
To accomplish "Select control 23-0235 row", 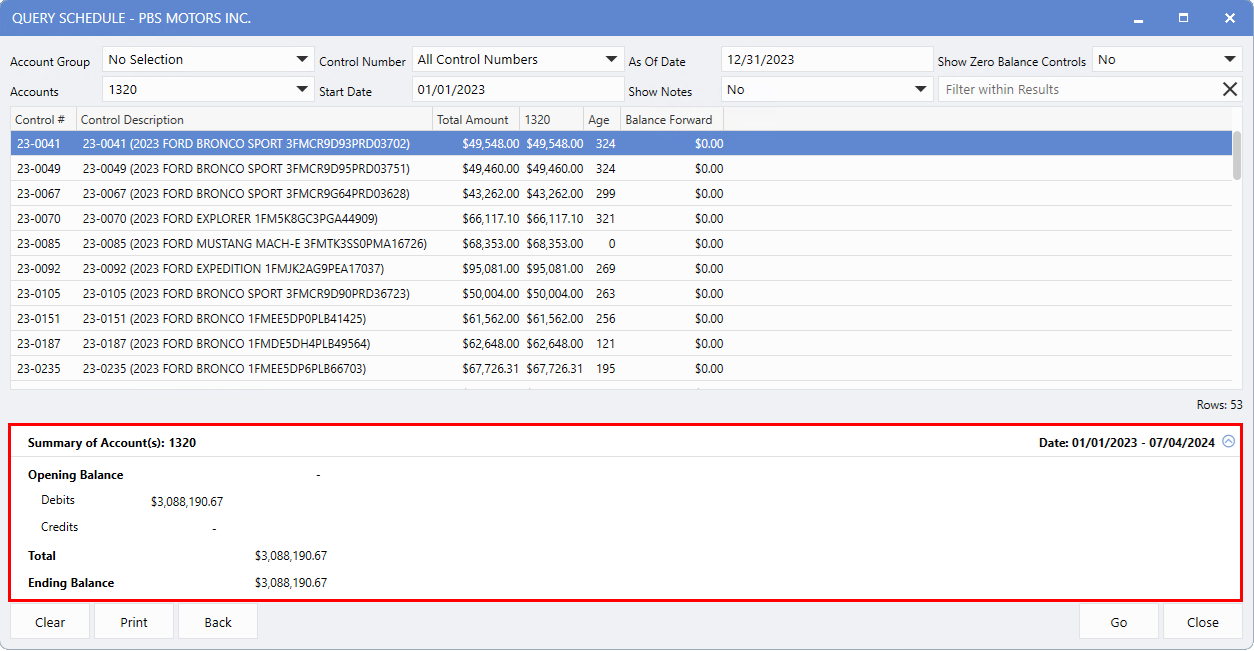I will (621, 369).
